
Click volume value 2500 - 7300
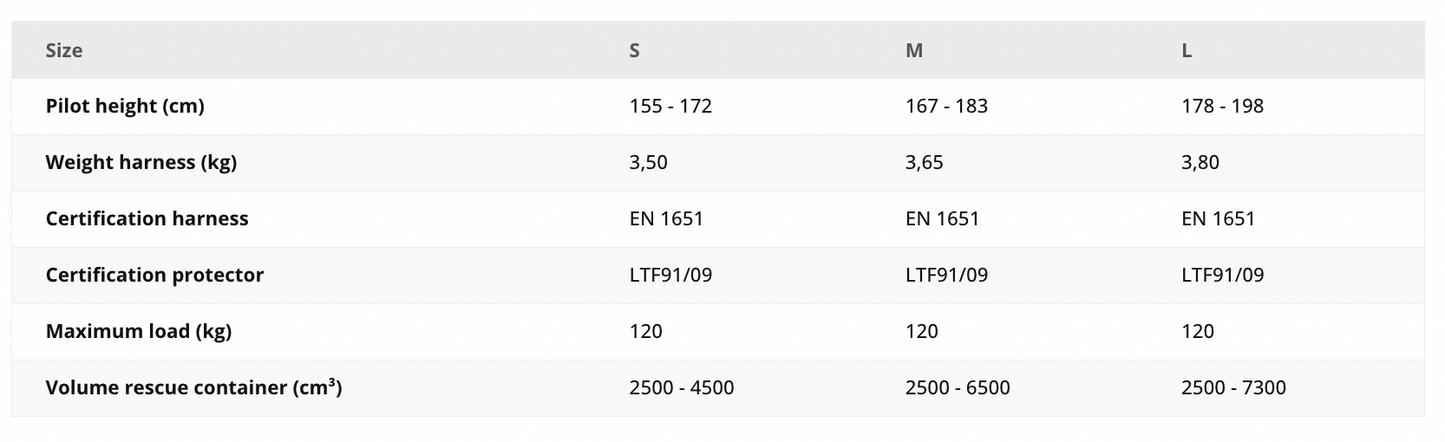1234,387
